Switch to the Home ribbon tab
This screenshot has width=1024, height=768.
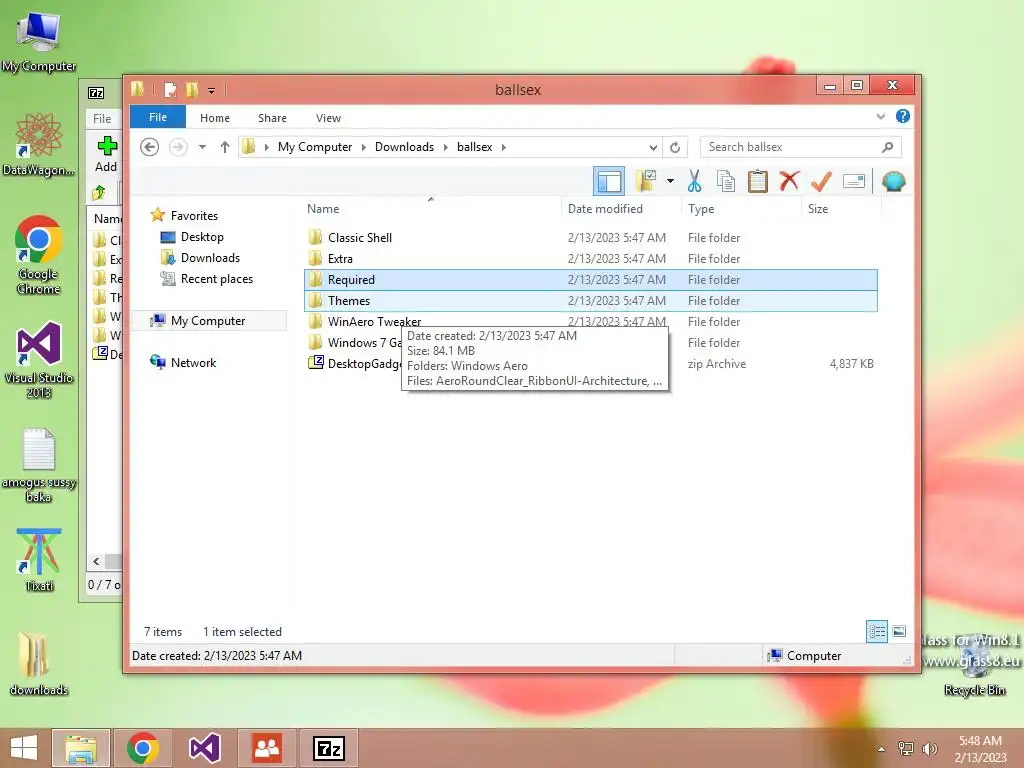click(215, 118)
